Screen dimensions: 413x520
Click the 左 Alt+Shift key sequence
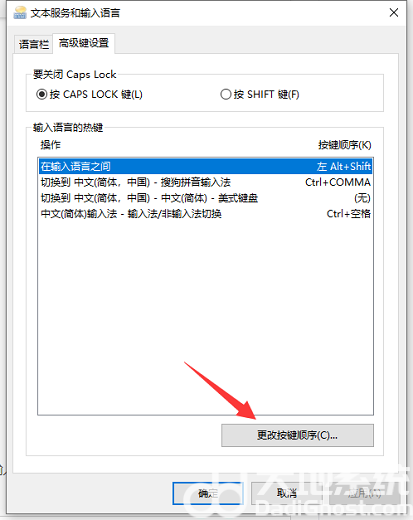(x=344, y=166)
